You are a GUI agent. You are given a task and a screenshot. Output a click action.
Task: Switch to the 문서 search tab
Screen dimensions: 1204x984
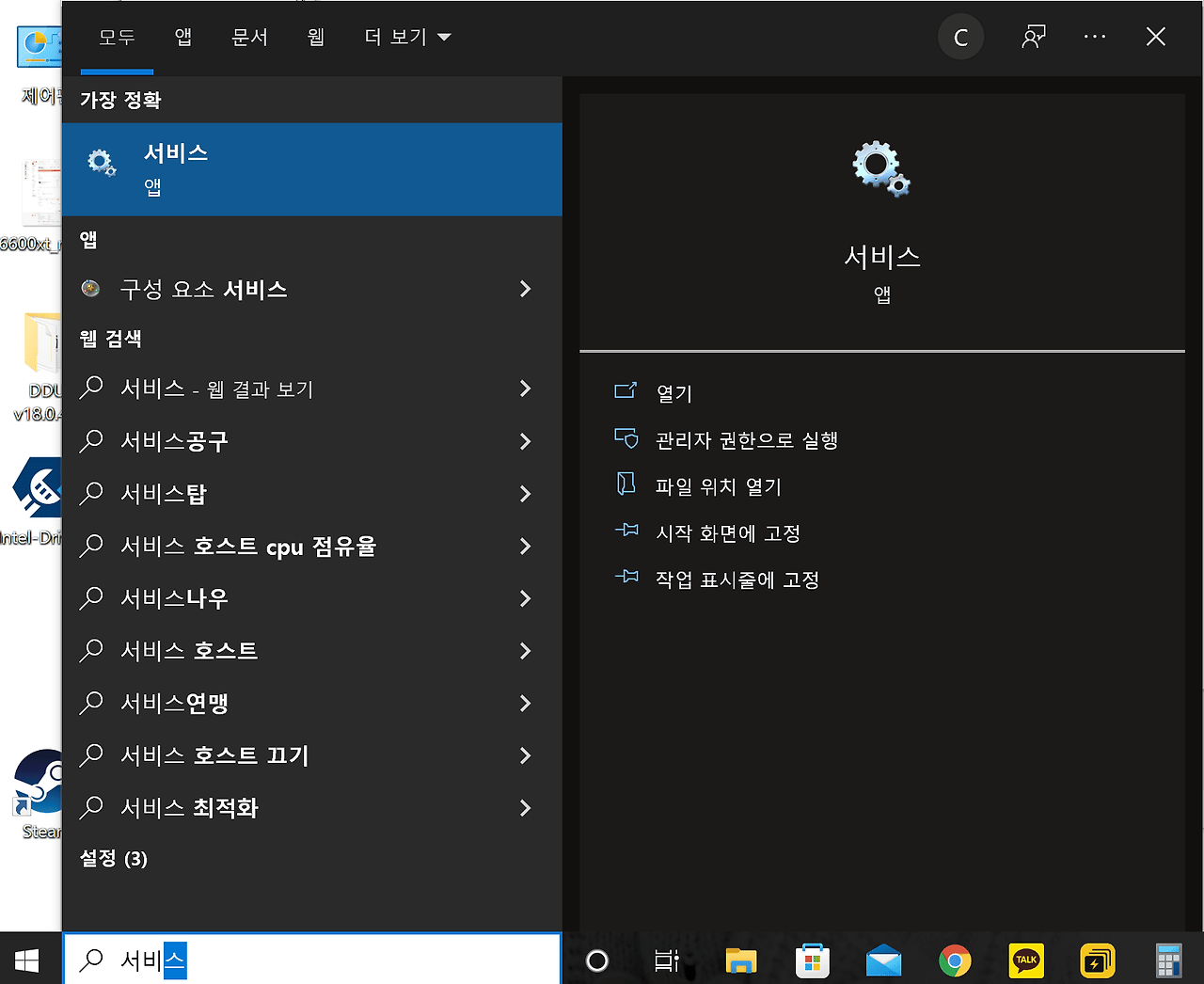pyautogui.click(x=249, y=37)
